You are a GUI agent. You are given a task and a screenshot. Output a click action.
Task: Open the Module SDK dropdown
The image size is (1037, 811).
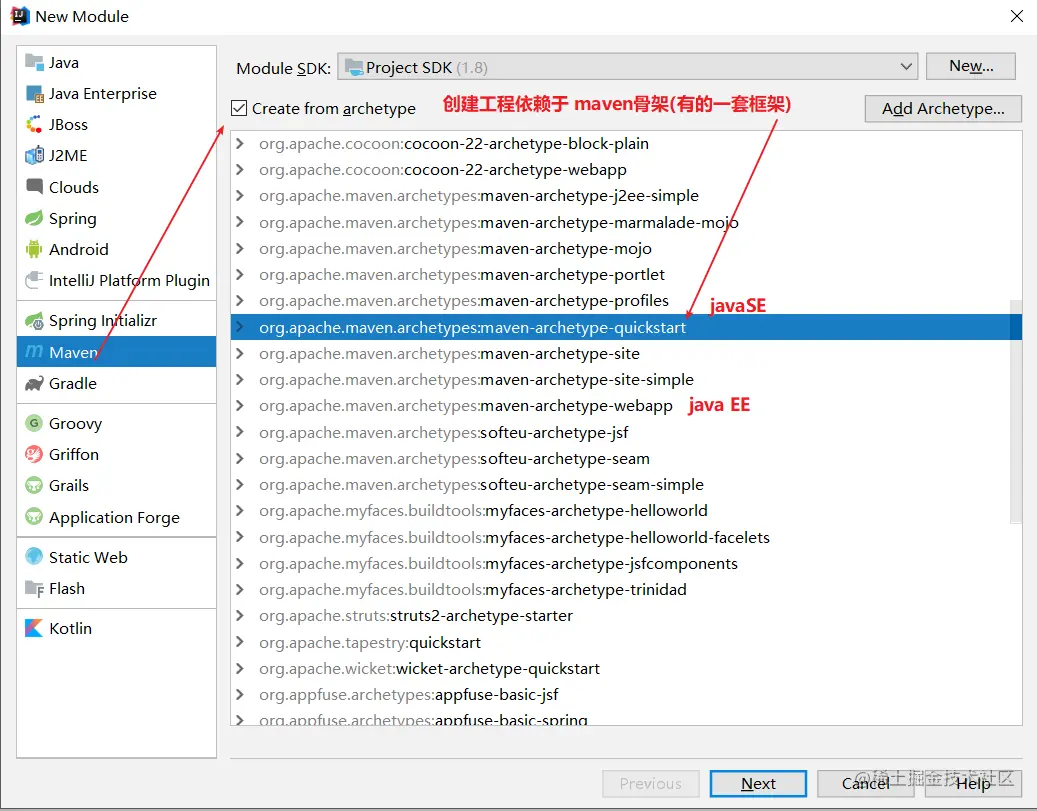[x=627, y=67]
